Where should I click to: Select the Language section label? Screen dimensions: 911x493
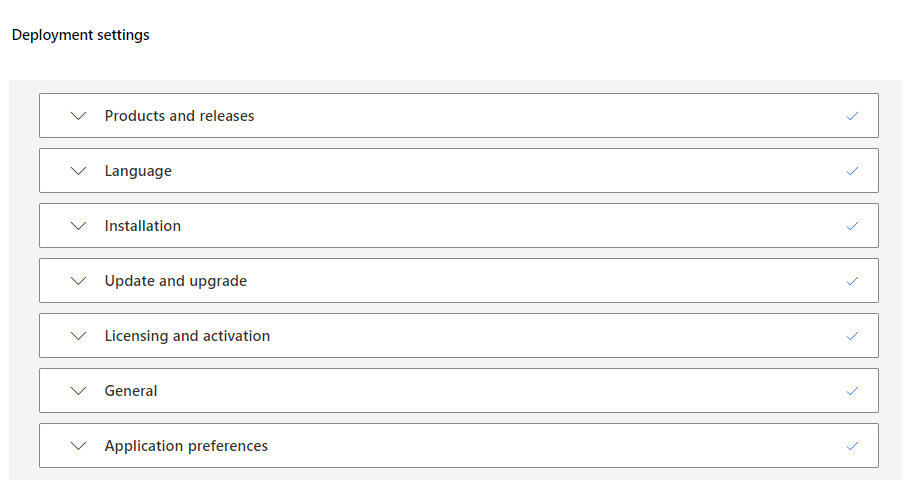(x=138, y=171)
